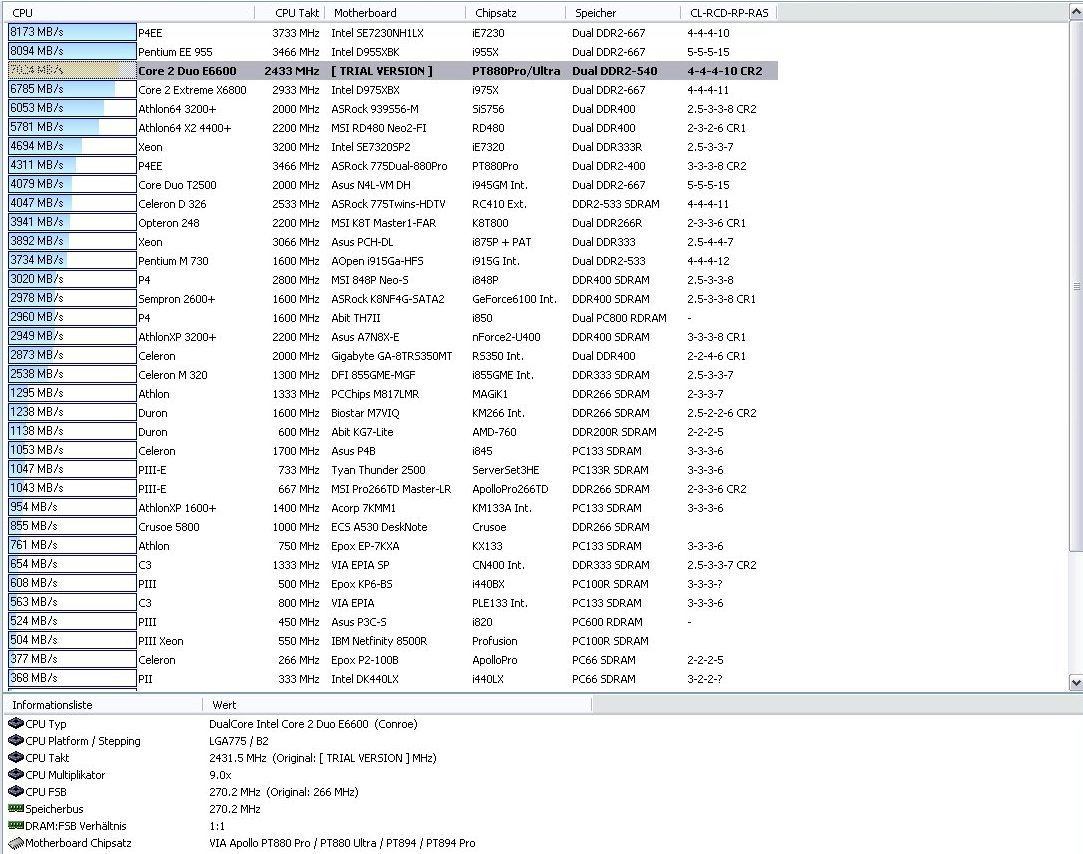The image size is (1083, 854).
Task: Click the vertical scrollbar thumb of benchmark list
Action: click(x=1075, y=285)
